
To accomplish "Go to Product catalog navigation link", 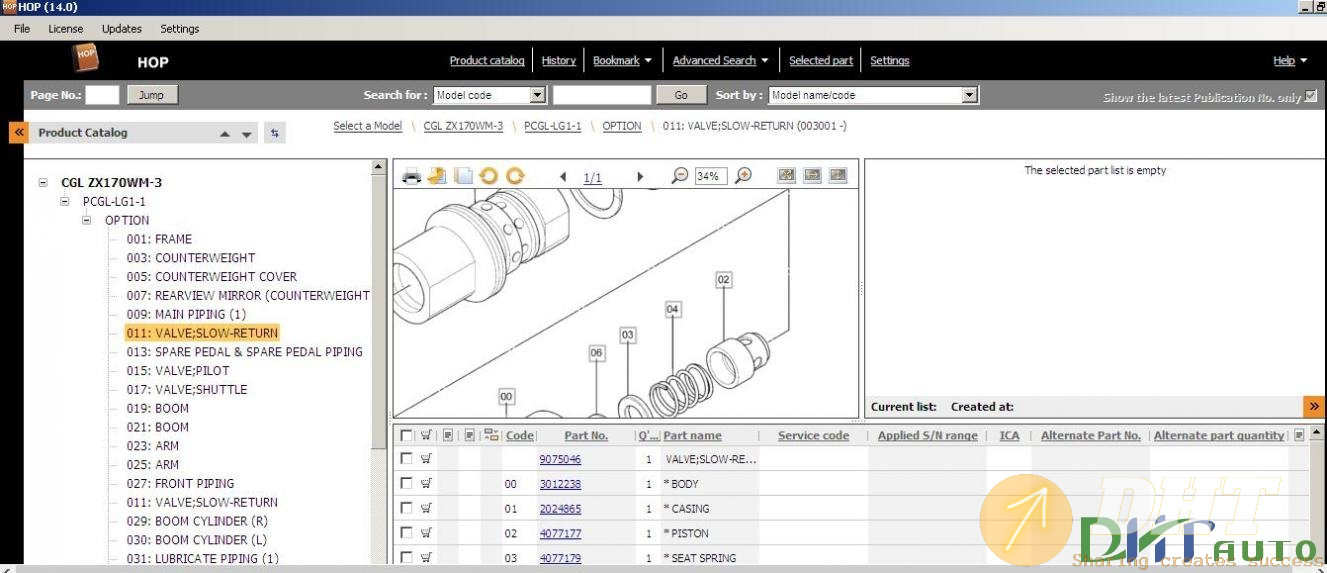I will pyautogui.click(x=487, y=61).
